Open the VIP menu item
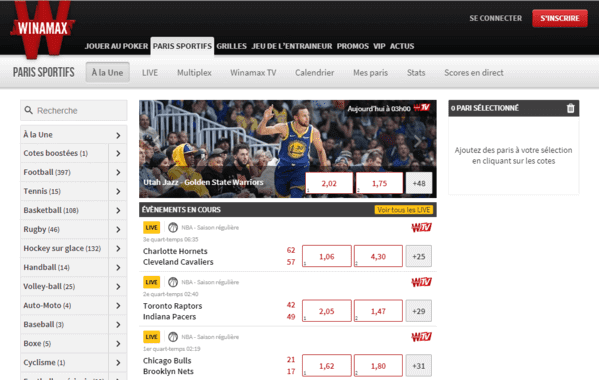 point(379,46)
